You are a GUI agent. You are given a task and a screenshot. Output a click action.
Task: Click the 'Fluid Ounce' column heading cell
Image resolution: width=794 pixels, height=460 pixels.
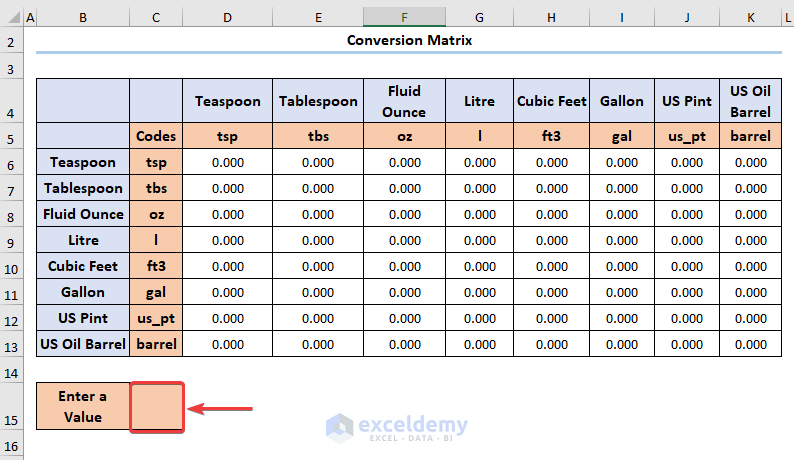[x=405, y=101]
